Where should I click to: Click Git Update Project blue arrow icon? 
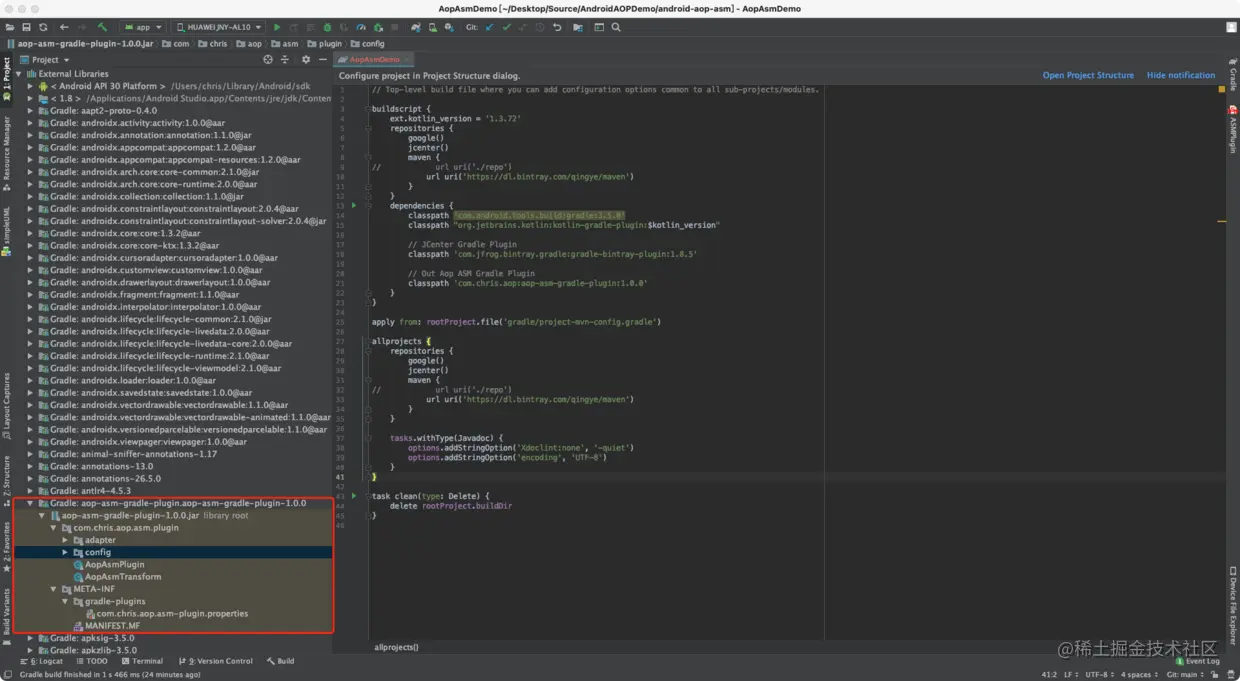[489, 27]
